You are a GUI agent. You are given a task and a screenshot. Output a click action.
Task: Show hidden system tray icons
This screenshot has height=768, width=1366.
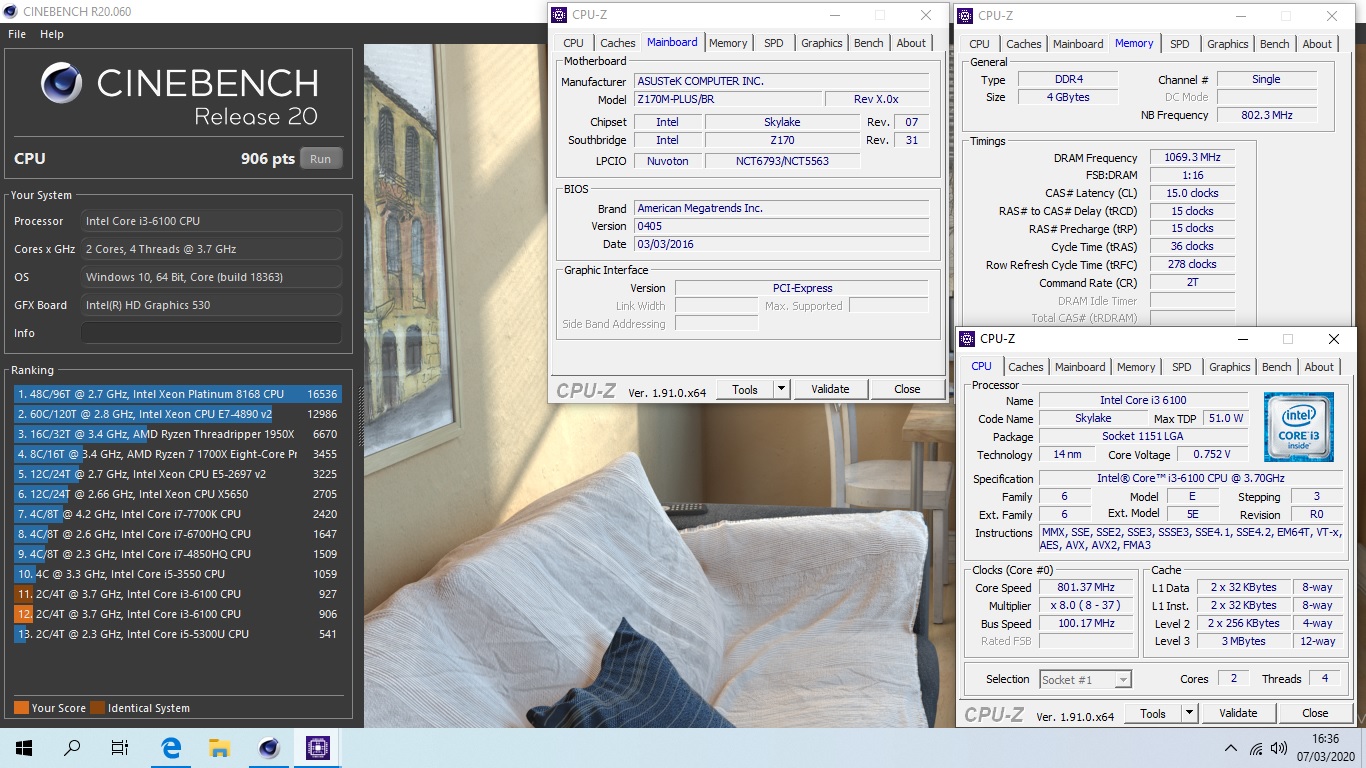coord(1231,748)
